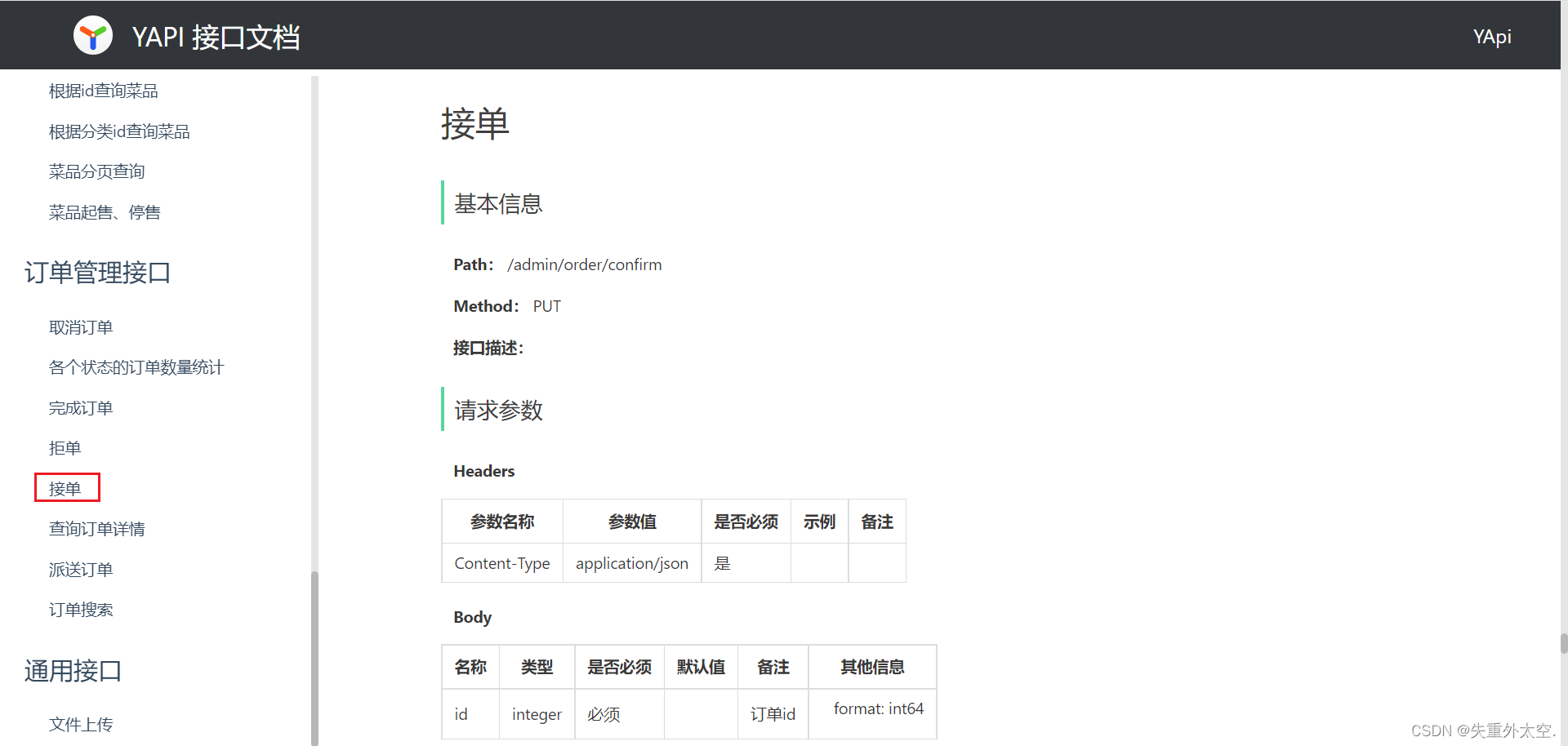Open 各个状态的订单数量统计 entry
The image size is (1568, 746).
136,367
